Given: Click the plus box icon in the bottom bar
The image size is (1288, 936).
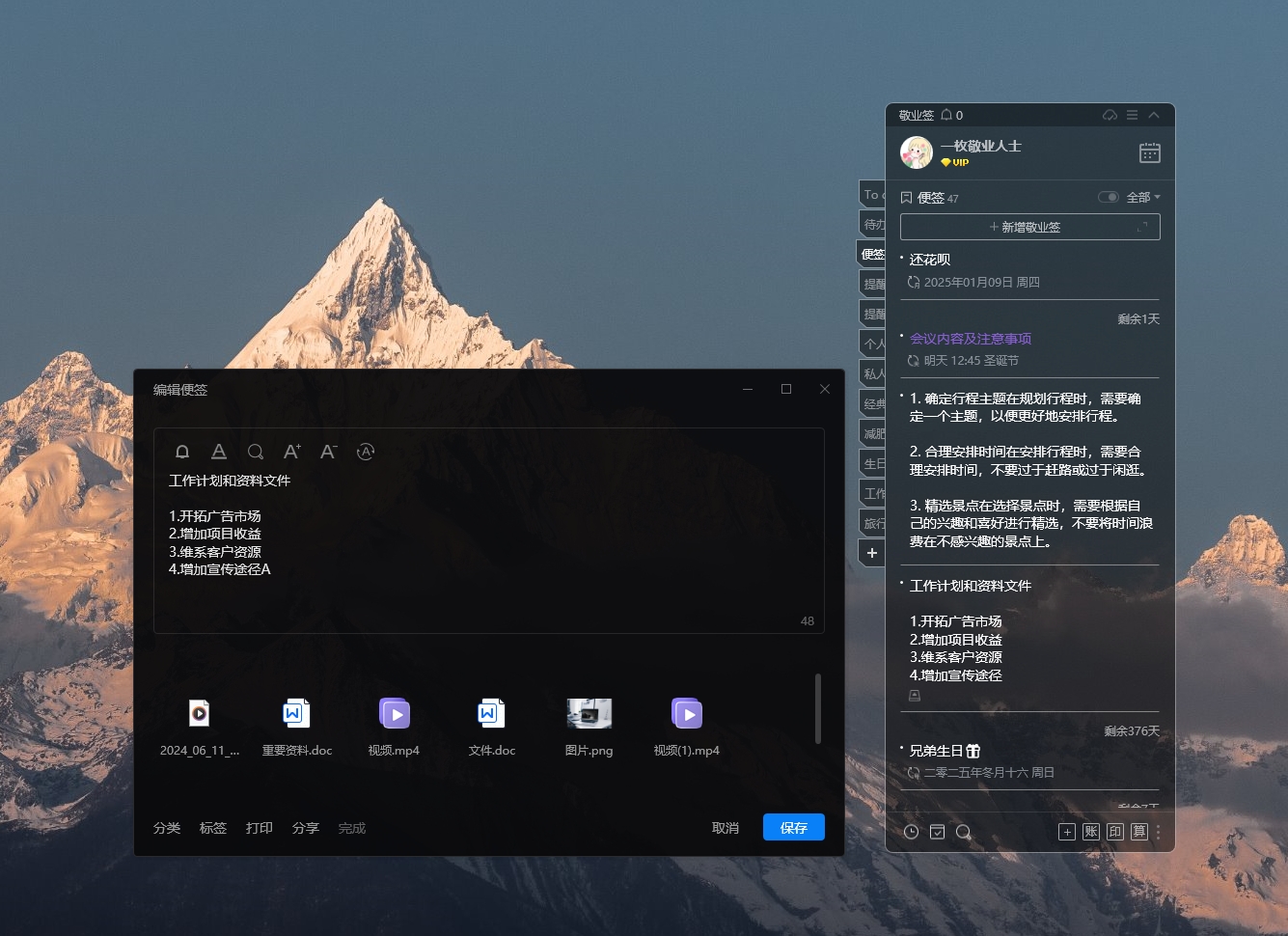Looking at the screenshot, I should click(x=1067, y=832).
